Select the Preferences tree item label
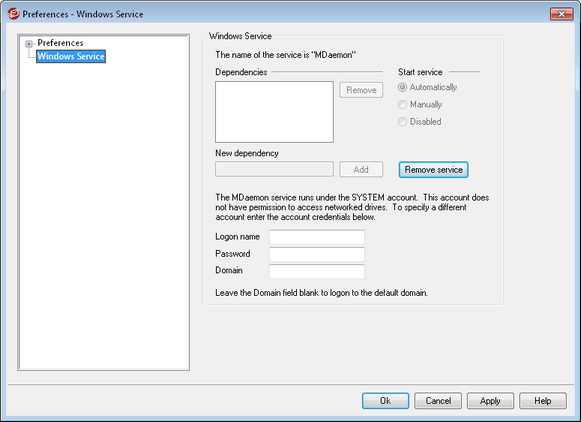 tap(60, 43)
